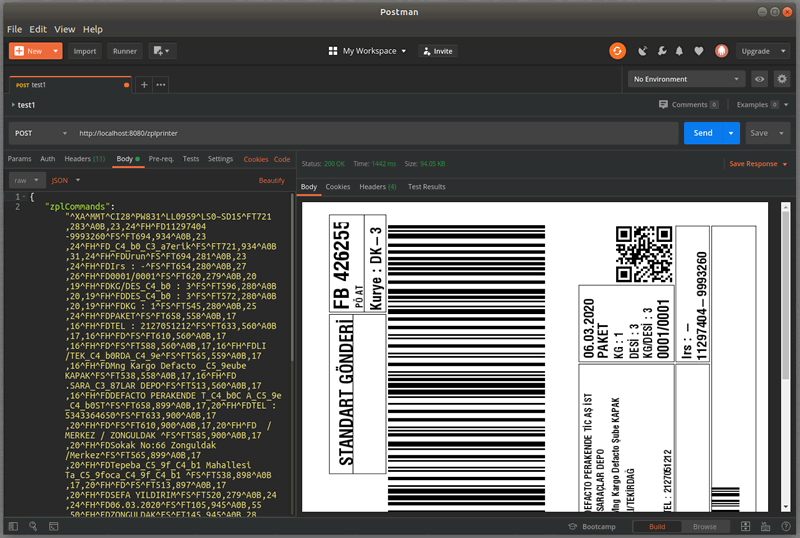
Task: Change the JSON format dropdown
Action: [66, 180]
